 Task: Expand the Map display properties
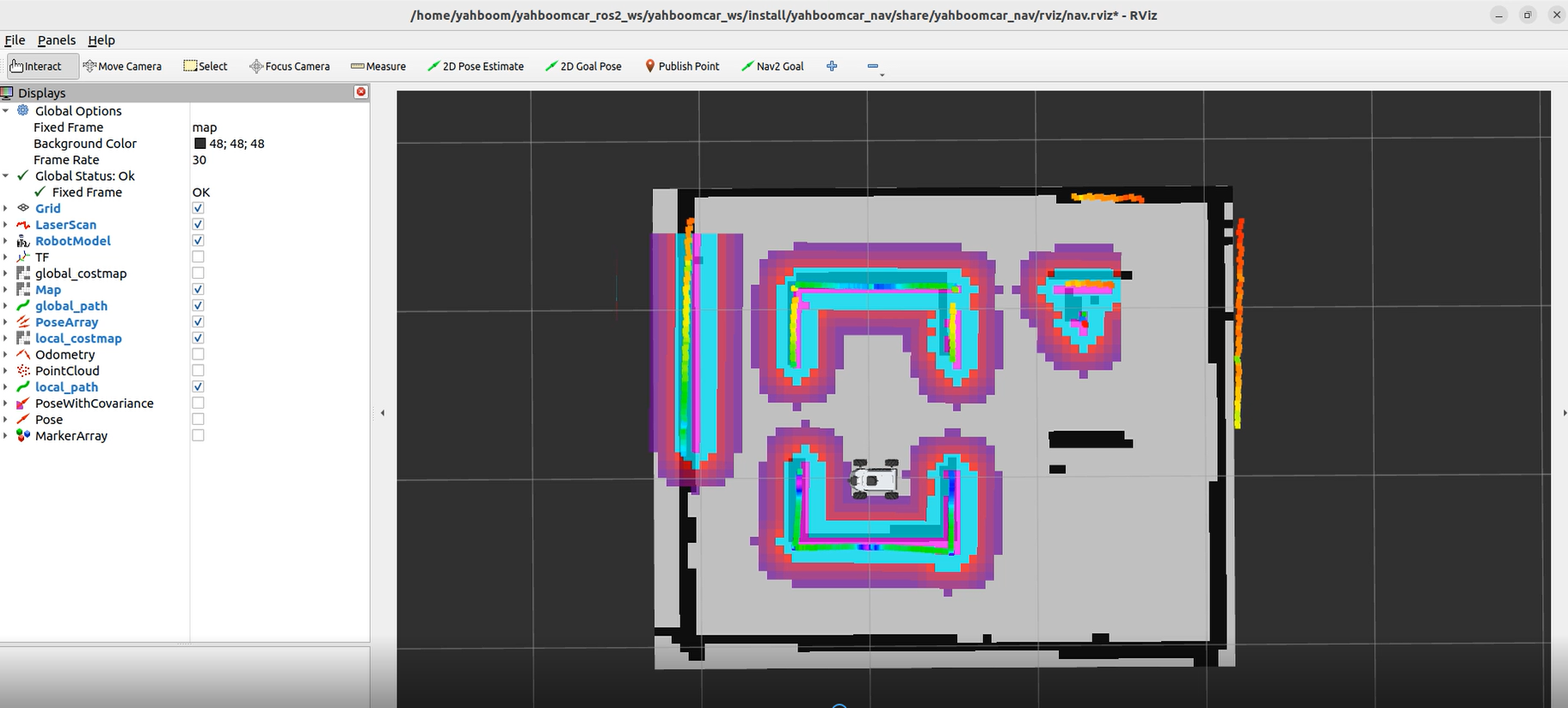[x=6, y=290]
